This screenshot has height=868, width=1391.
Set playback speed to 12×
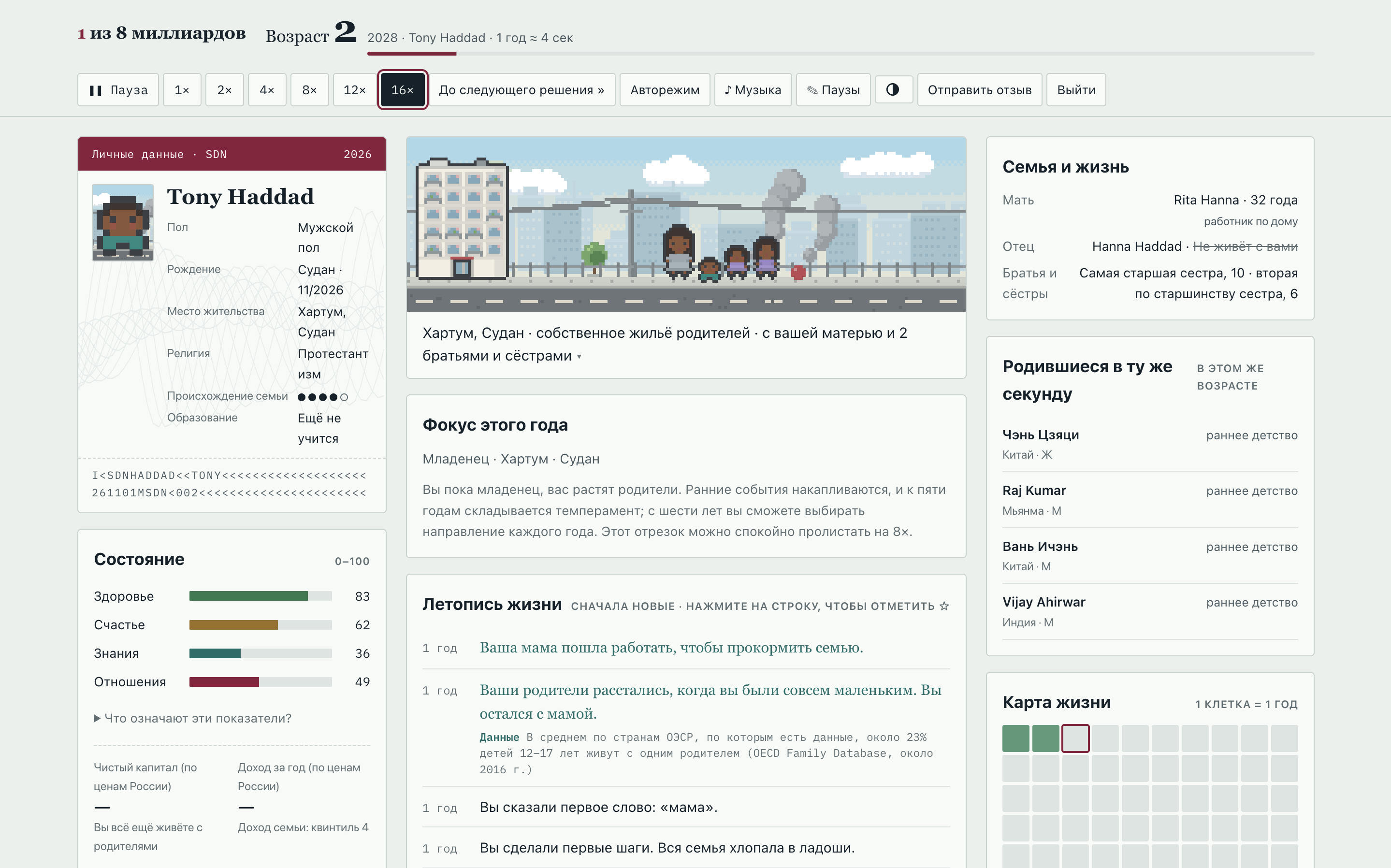point(354,89)
